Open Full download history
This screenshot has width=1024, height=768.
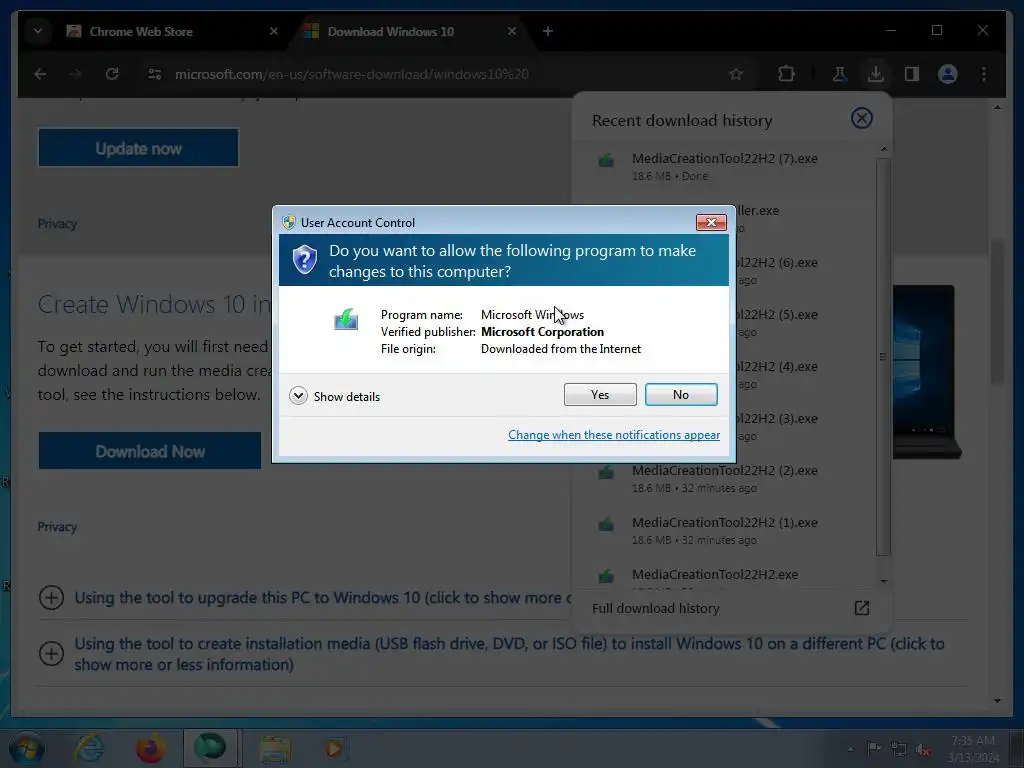pyautogui.click(x=655, y=608)
